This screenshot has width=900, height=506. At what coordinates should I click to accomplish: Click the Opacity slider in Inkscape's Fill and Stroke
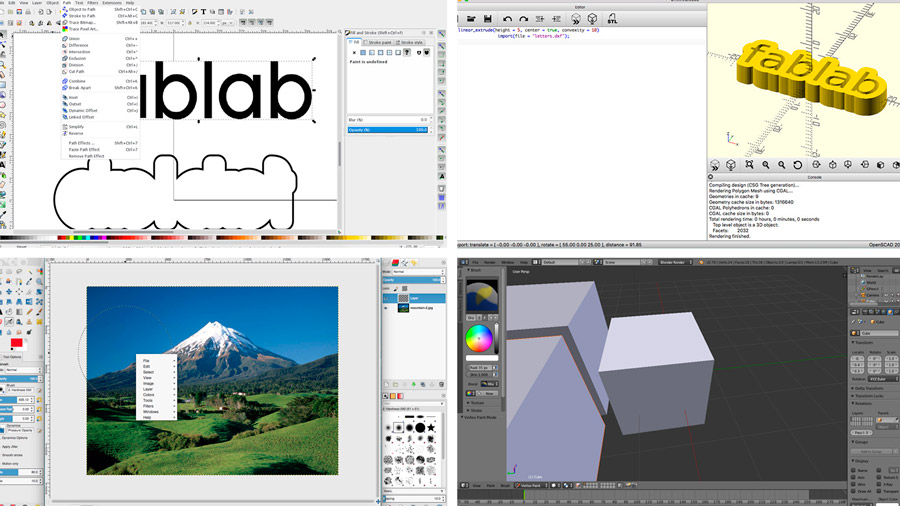click(x=388, y=130)
